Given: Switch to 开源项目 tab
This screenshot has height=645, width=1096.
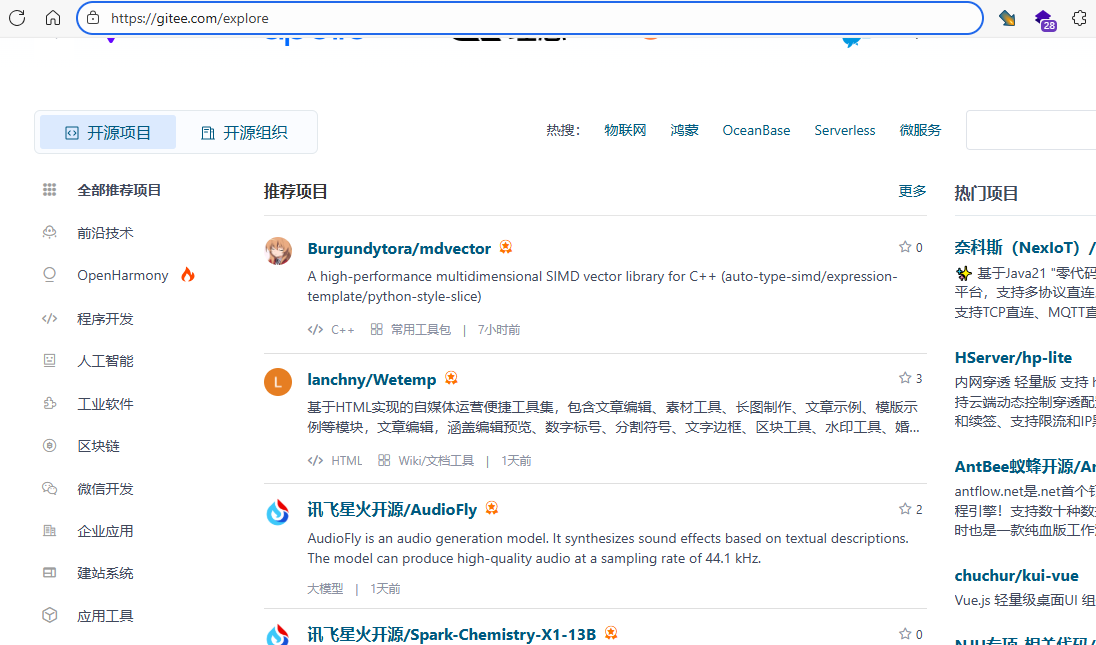Looking at the screenshot, I should (108, 132).
